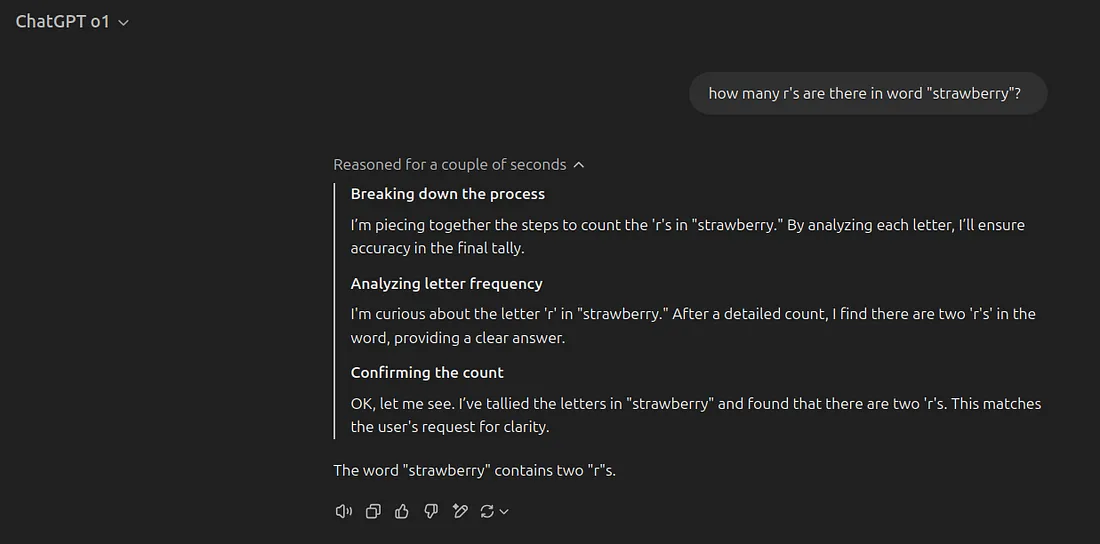Image resolution: width=1100 pixels, height=544 pixels.
Task: Give the response a thumbs up
Action: (x=402, y=511)
